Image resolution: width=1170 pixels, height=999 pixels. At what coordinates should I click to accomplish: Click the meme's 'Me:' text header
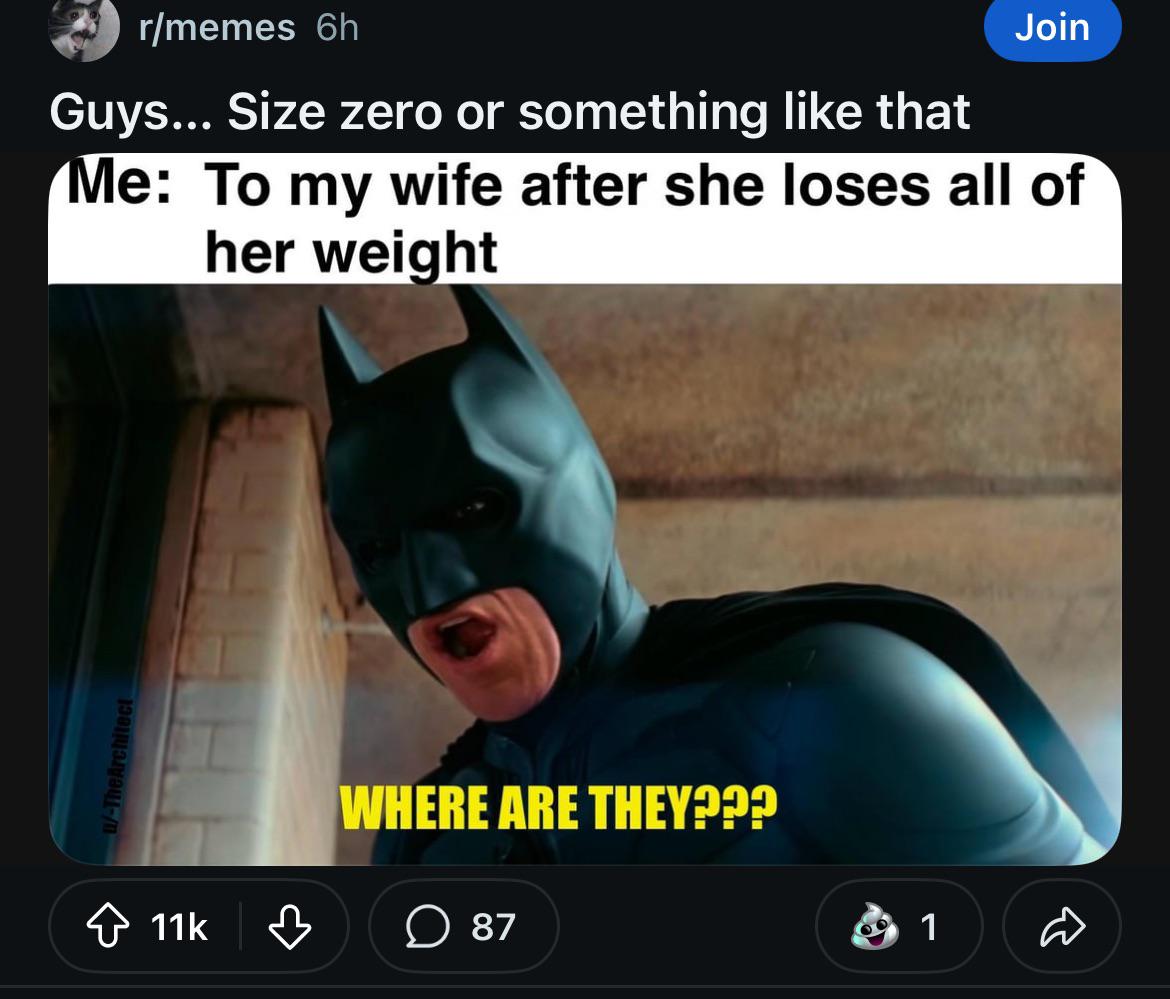[119, 183]
